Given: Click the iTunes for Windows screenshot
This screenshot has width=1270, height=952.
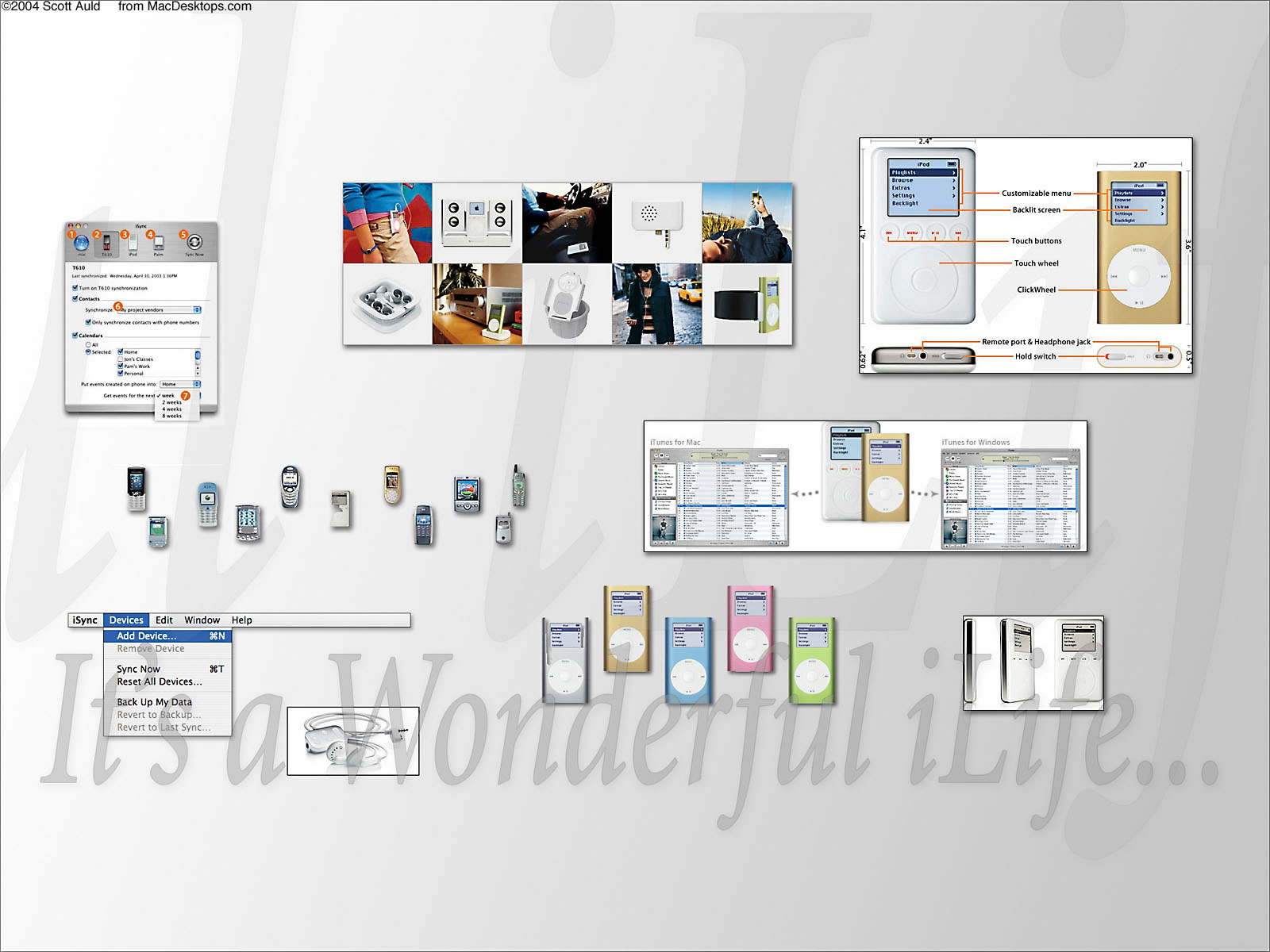Looking at the screenshot, I should click(x=1011, y=500).
